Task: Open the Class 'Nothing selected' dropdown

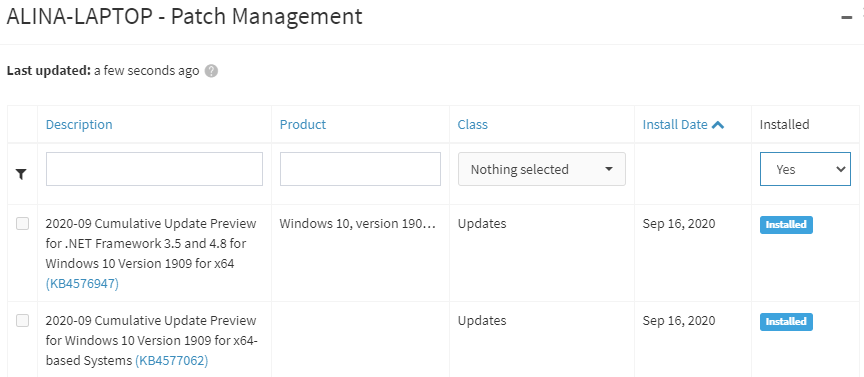Action: tap(542, 169)
